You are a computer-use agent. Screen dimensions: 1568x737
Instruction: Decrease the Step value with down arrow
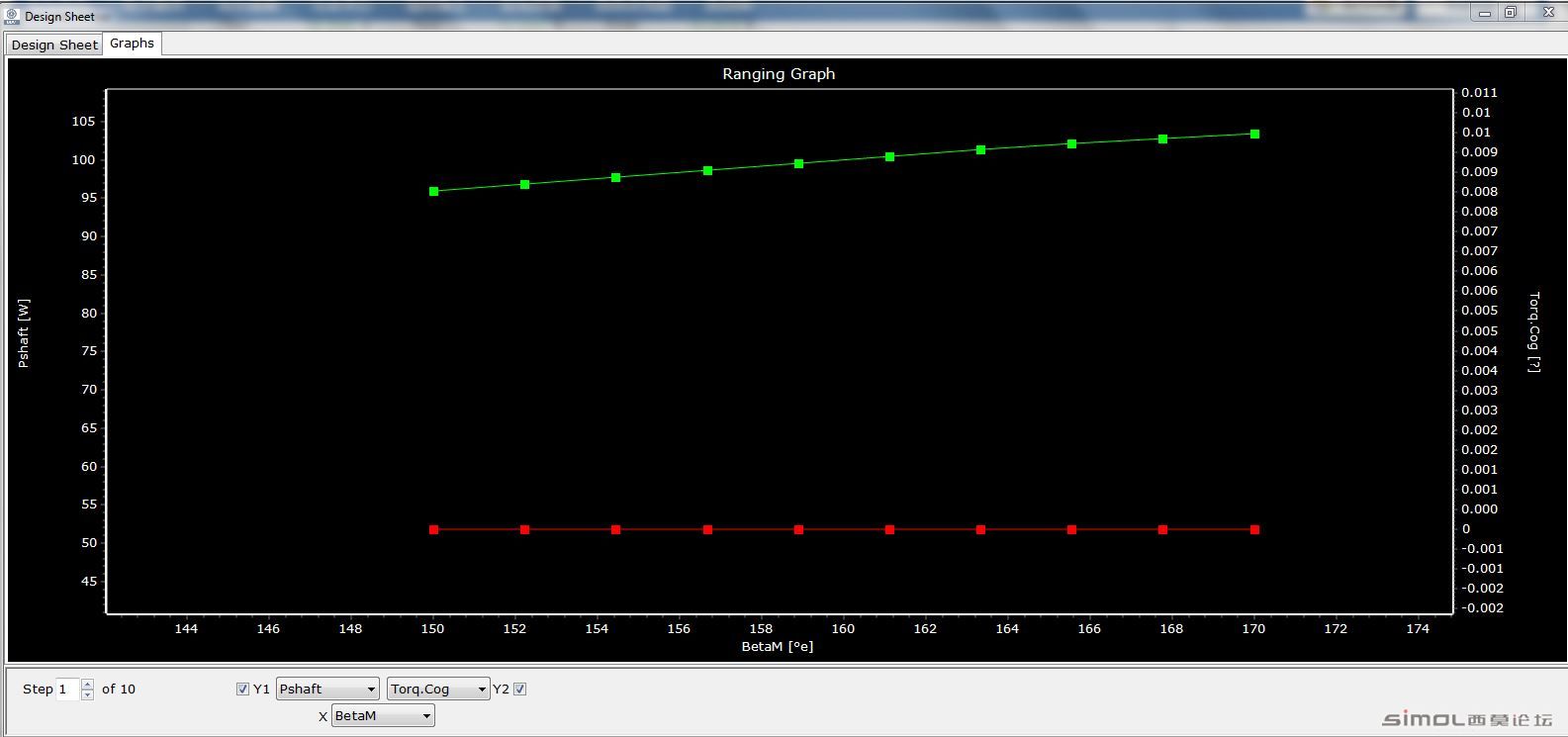coord(87,694)
